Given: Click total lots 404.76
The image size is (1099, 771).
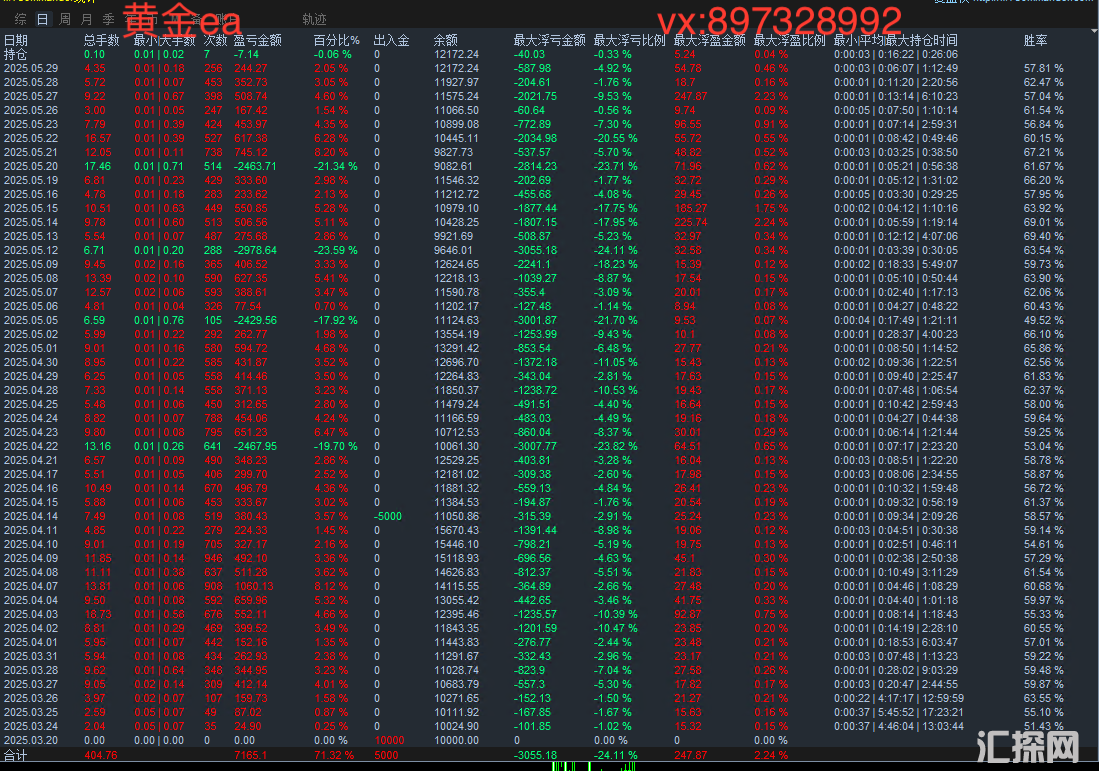Looking at the screenshot, I should click(x=101, y=756).
